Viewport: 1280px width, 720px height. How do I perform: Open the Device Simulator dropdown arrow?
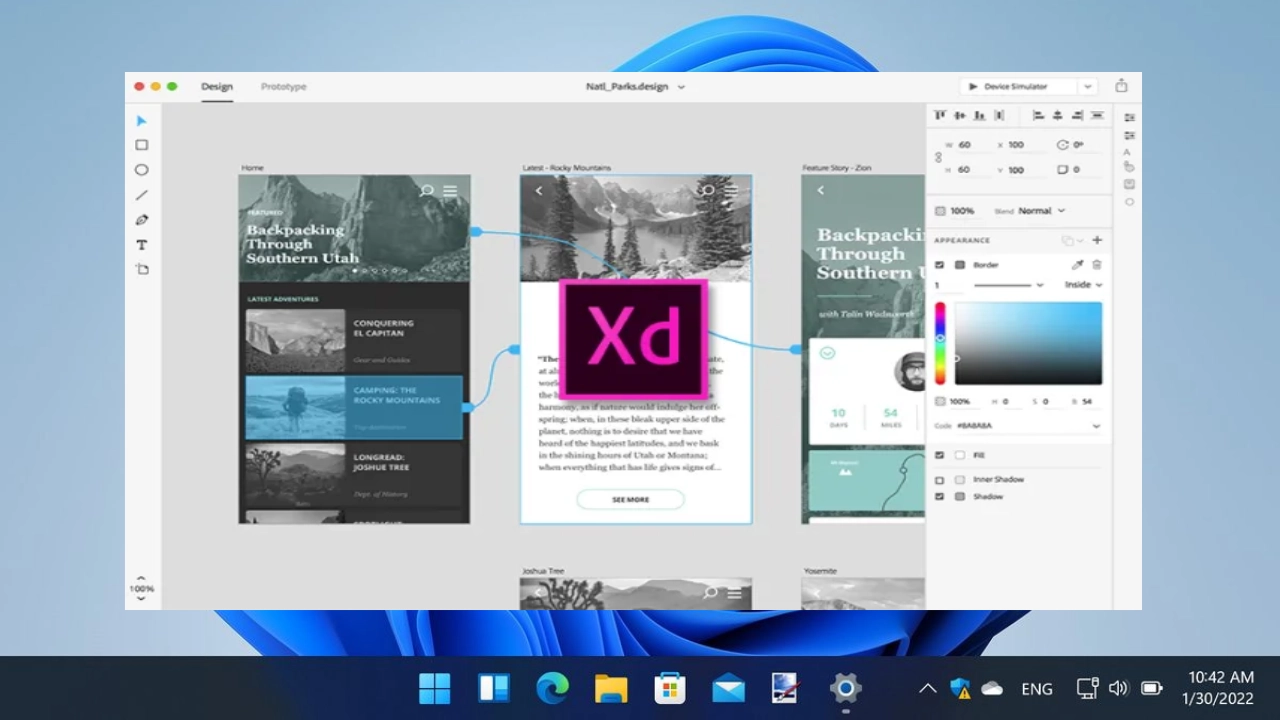pyautogui.click(x=1088, y=87)
